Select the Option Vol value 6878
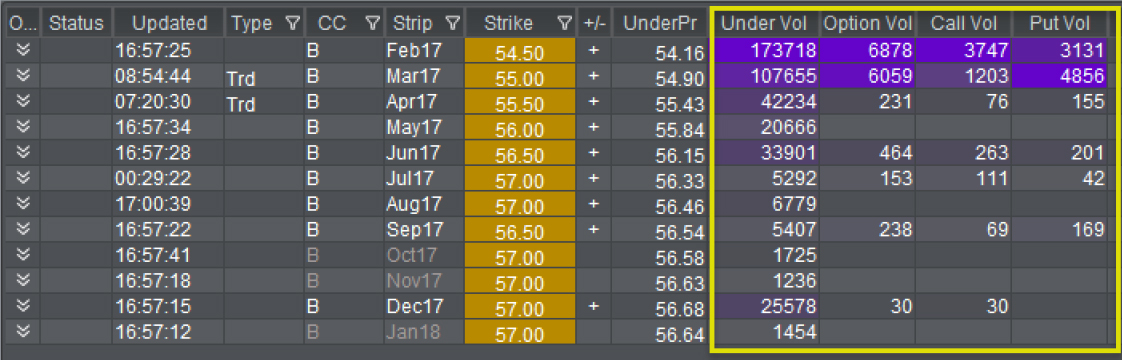Viewport: 1122px width, 360px height. tap(868, 51)
